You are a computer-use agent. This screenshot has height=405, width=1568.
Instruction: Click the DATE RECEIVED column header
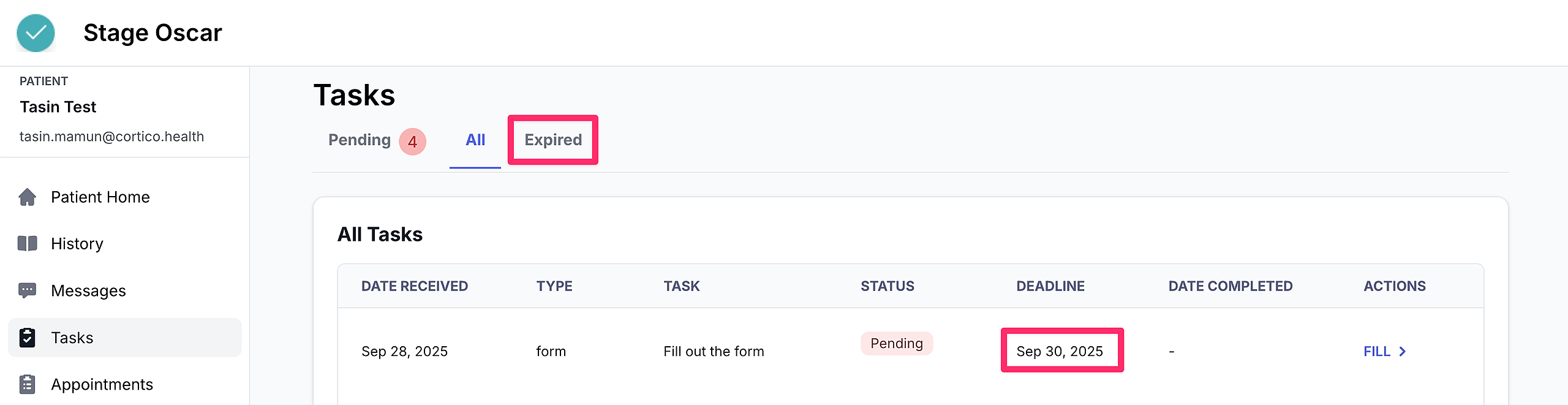click(415, 286)
